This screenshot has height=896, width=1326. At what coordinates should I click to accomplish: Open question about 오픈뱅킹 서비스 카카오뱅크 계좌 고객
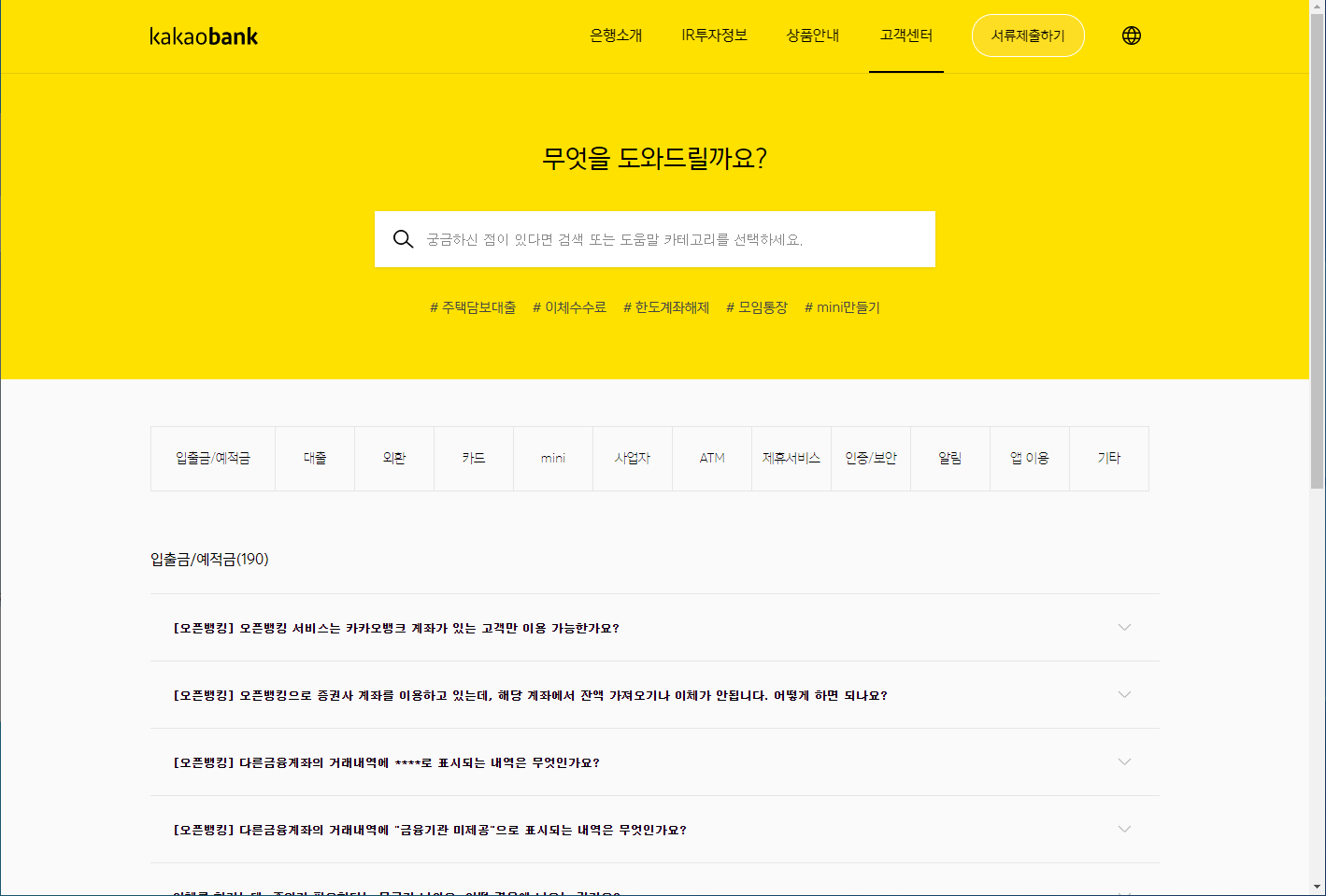pyautogui.click(x=396, y=628)
